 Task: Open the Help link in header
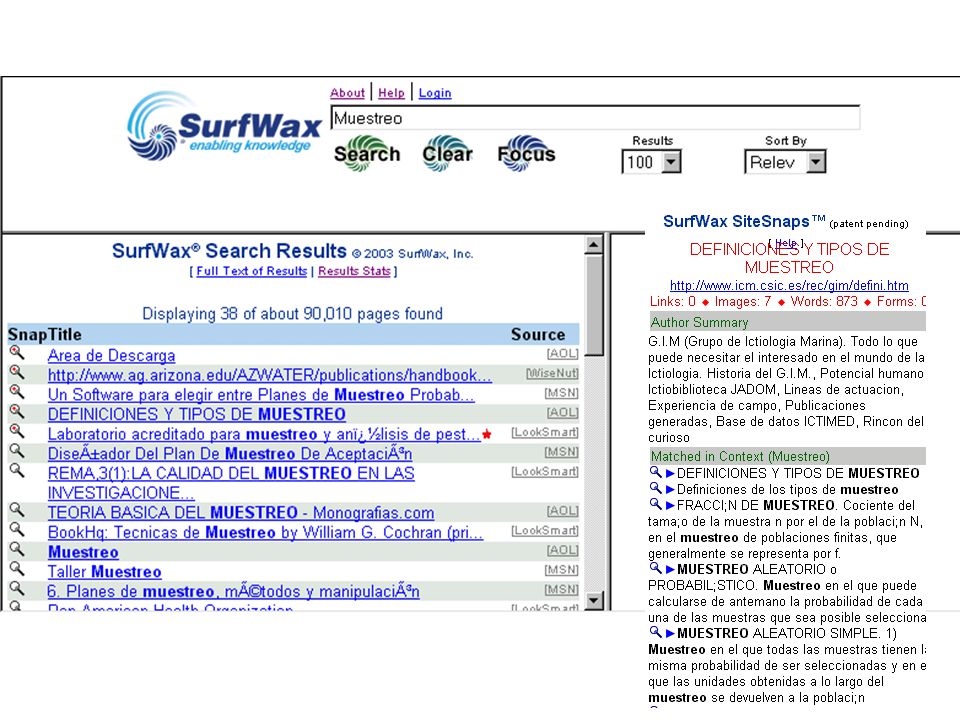(x=391, y=93)
